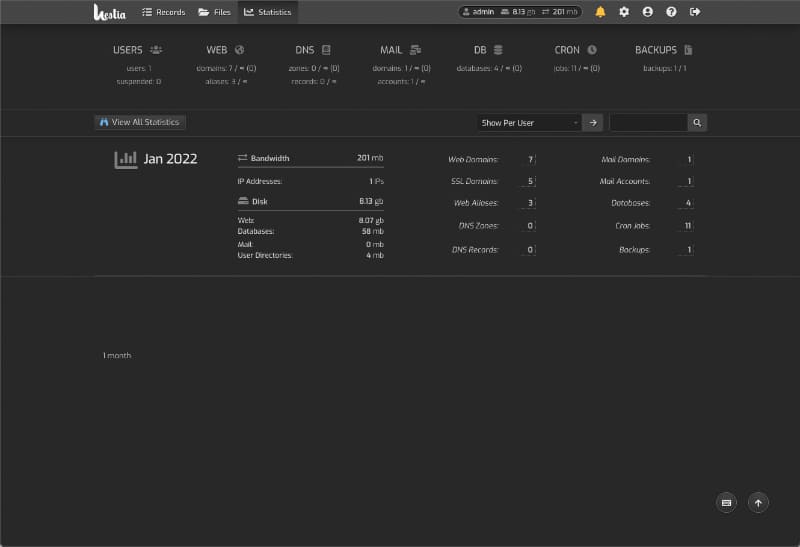Click the logout icon
The height and width of the screenshot is (547, 800).
pyautogui.click(x=695, y=12)
